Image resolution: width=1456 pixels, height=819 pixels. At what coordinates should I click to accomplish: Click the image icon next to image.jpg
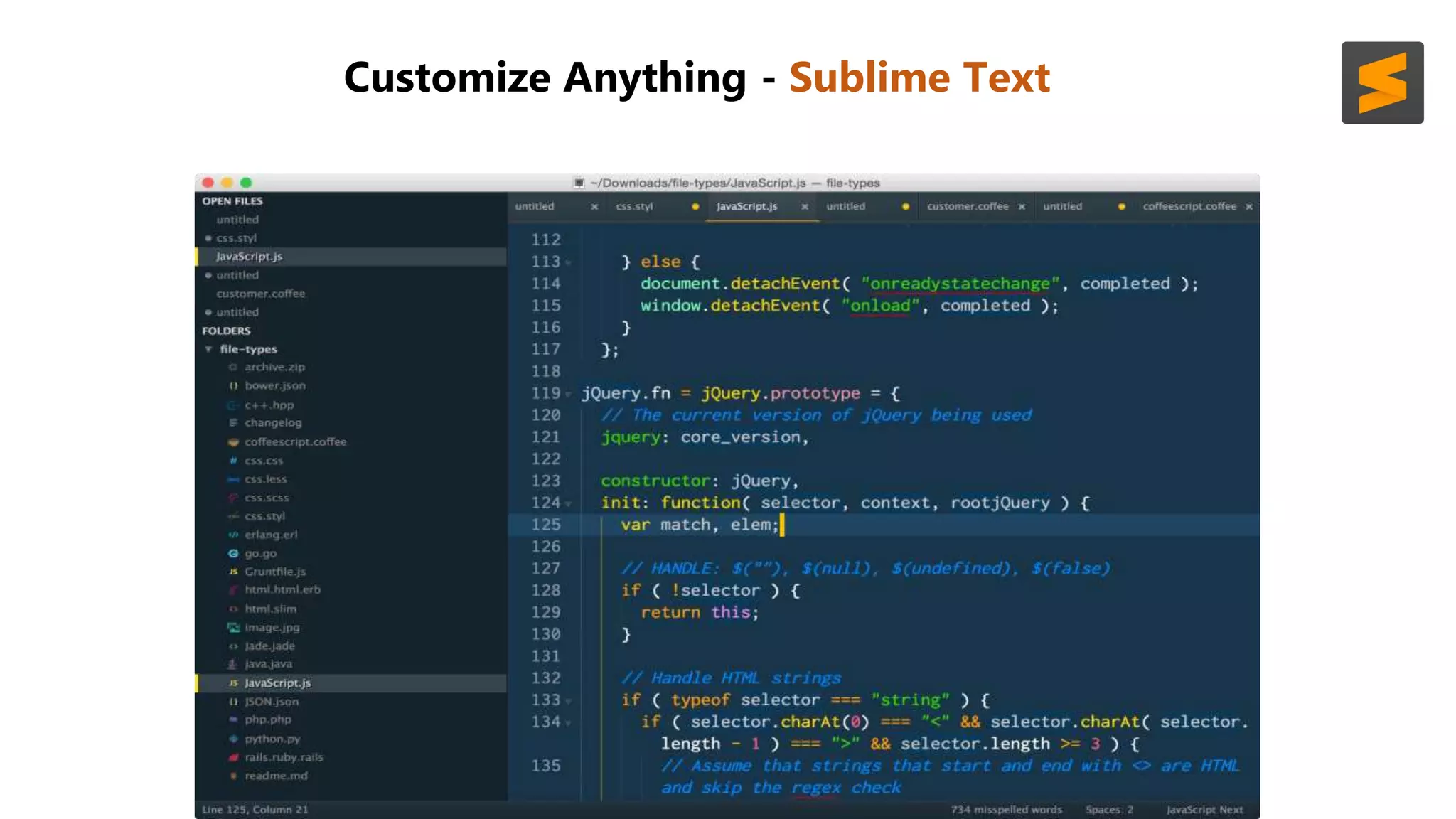click(x=233, y=627)
